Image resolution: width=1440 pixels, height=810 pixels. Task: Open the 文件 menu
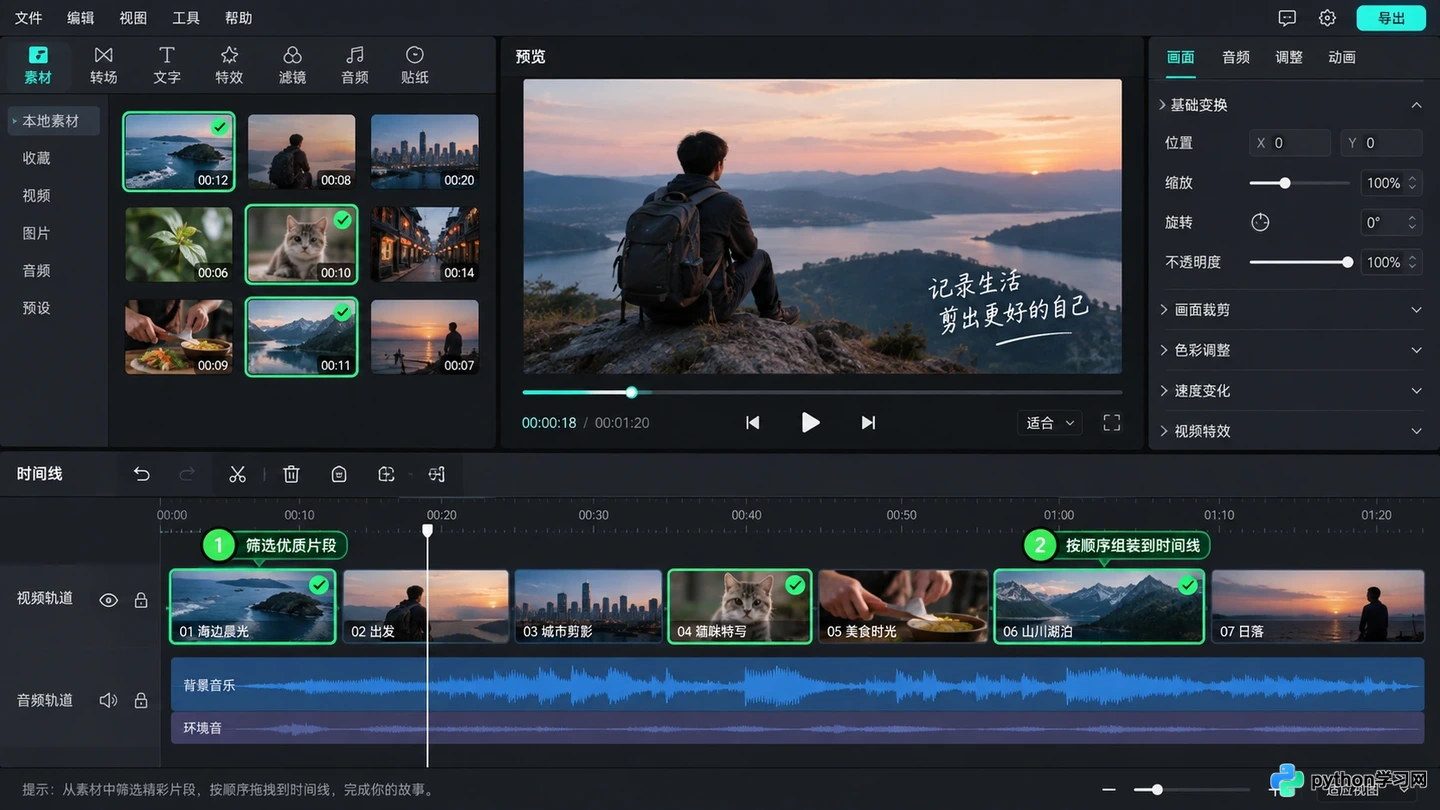tap(28, 18)
